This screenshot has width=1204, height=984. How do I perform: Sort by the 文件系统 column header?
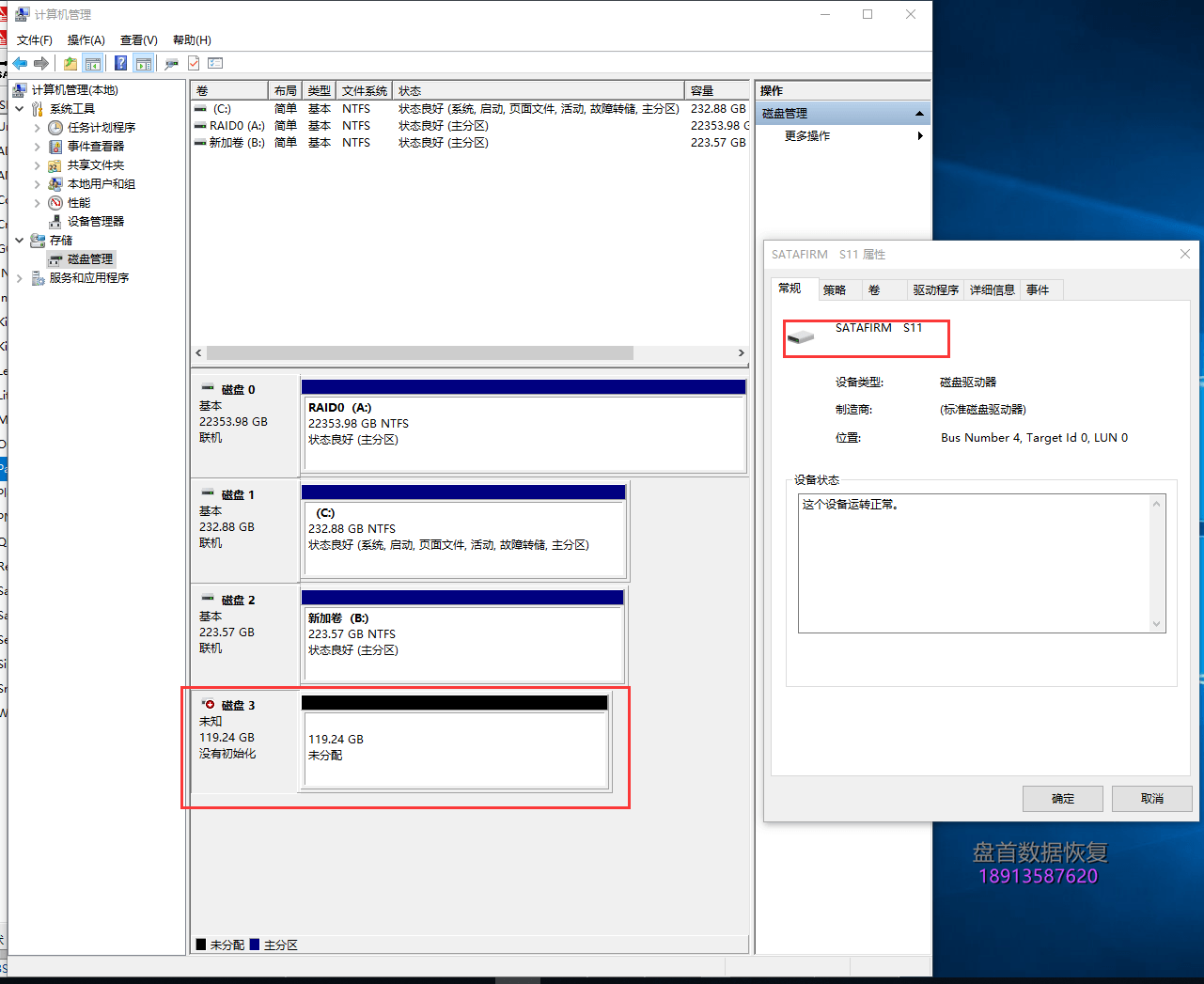pos(364,90)
